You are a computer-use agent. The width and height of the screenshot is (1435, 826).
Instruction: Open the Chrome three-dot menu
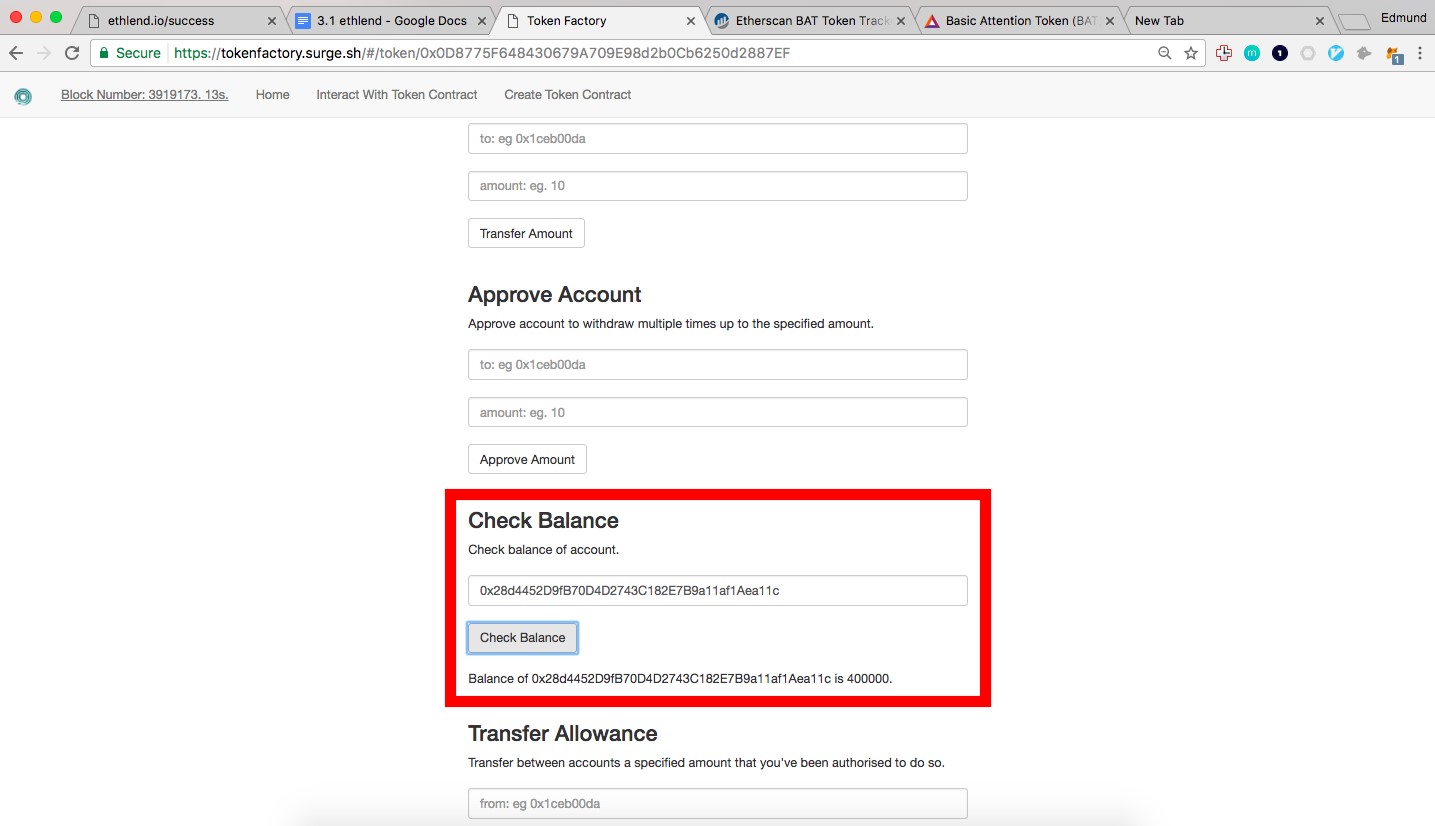[1421, 53]
